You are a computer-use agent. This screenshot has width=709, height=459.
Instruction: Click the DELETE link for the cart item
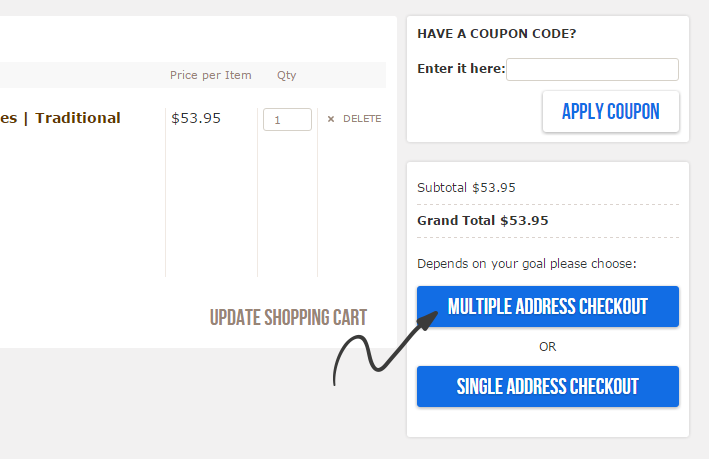coord(362,119)
